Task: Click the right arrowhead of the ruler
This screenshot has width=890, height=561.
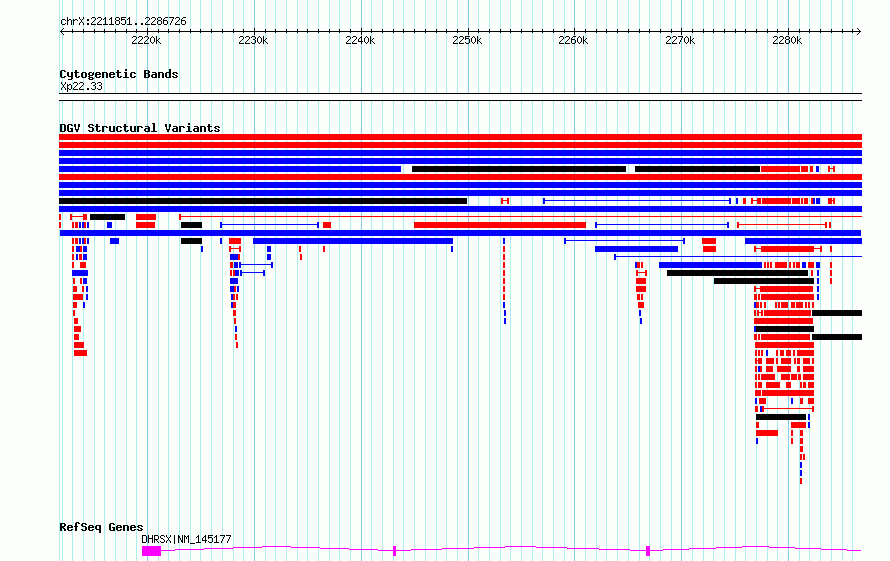Action: (x=859, y=31)
